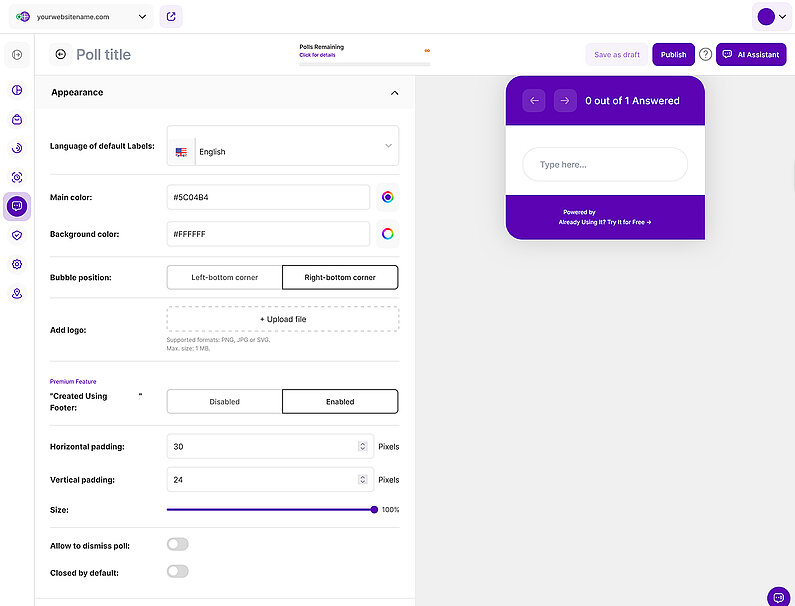This screenshot has height=606, width=795.
Task: Select Left-bottom corner bubble position
Action: [x=225, y=277]
